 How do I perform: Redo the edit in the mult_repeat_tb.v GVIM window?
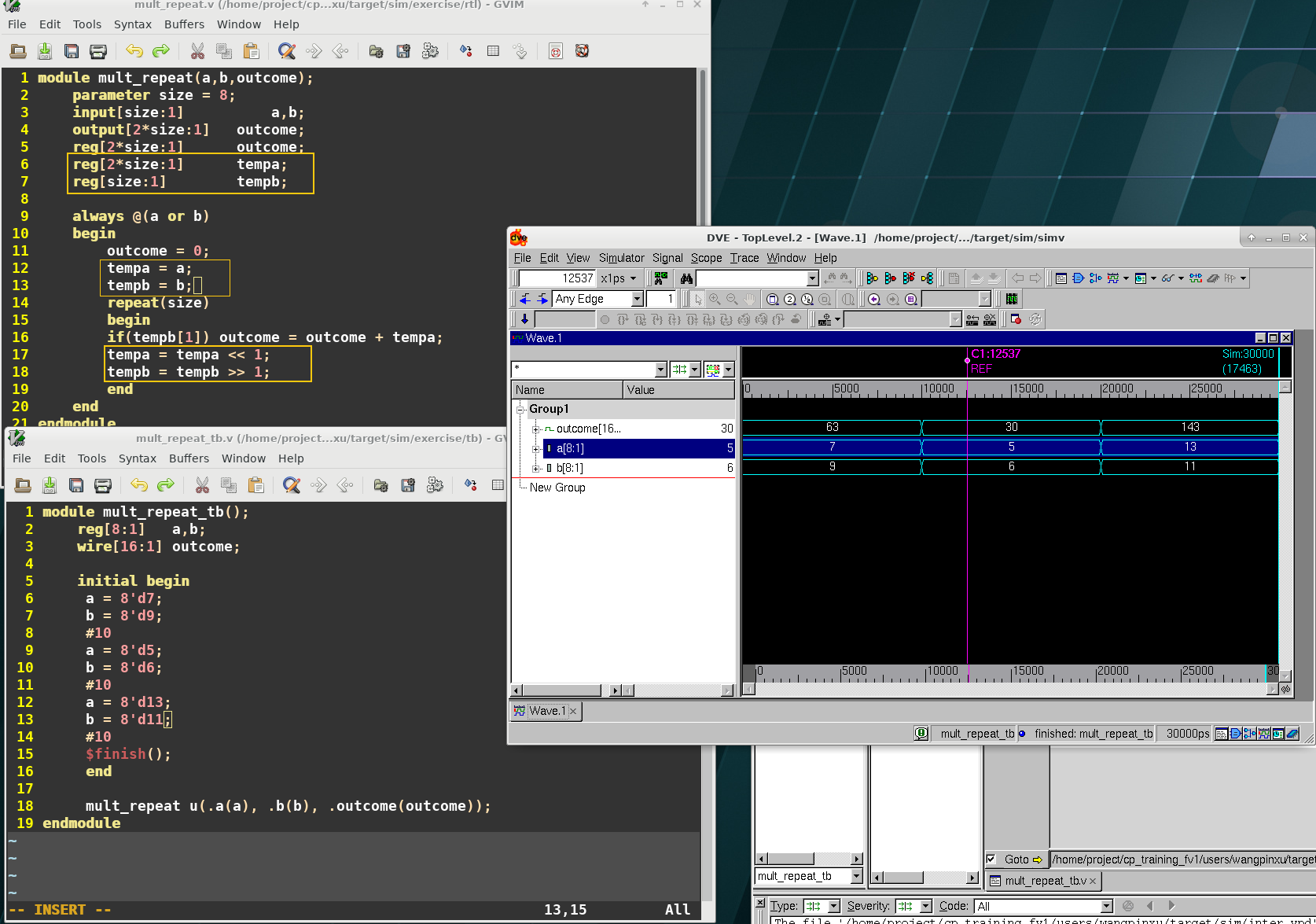166,485
